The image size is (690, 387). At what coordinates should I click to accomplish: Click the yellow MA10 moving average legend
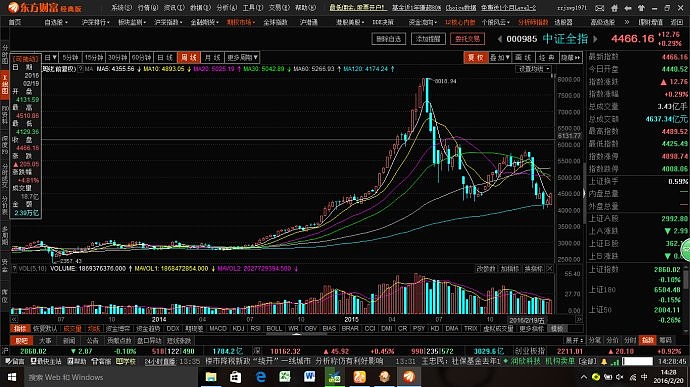tap(163, 69)
